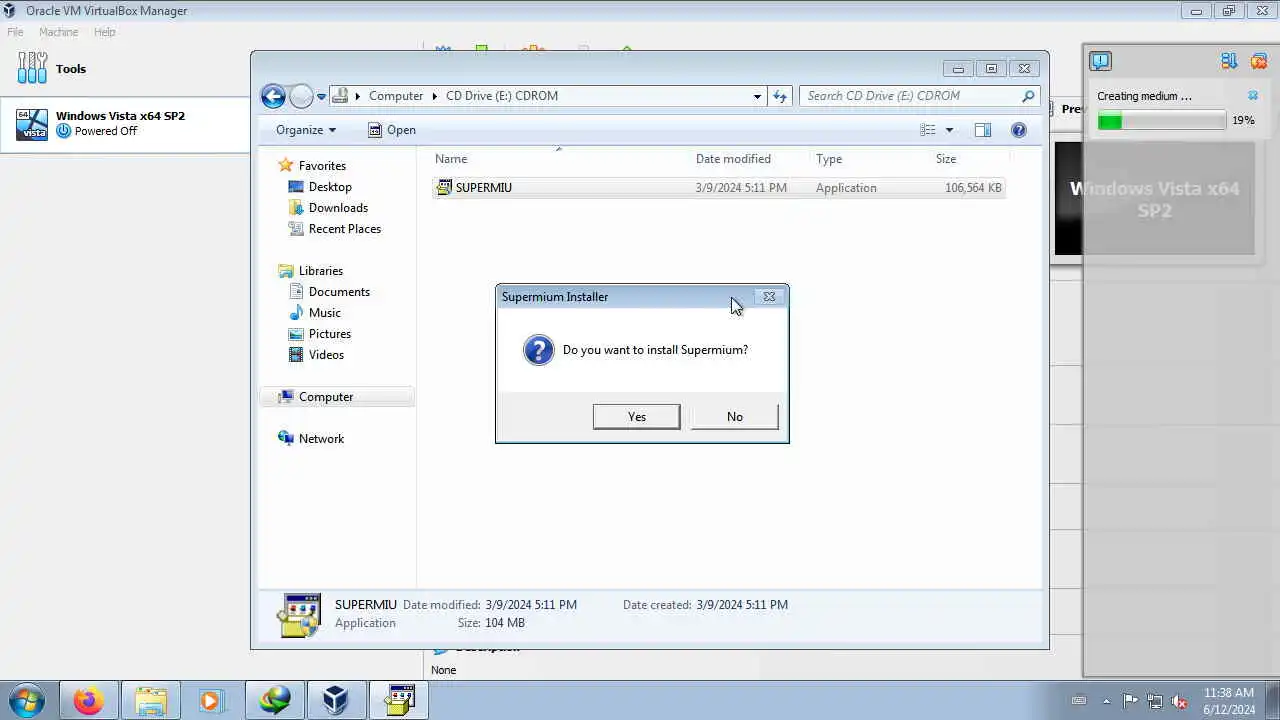Viewport: 1280px width, 720px height.
Task: Click the SUPERMIU file icon in the list
Action: point(444,187)
